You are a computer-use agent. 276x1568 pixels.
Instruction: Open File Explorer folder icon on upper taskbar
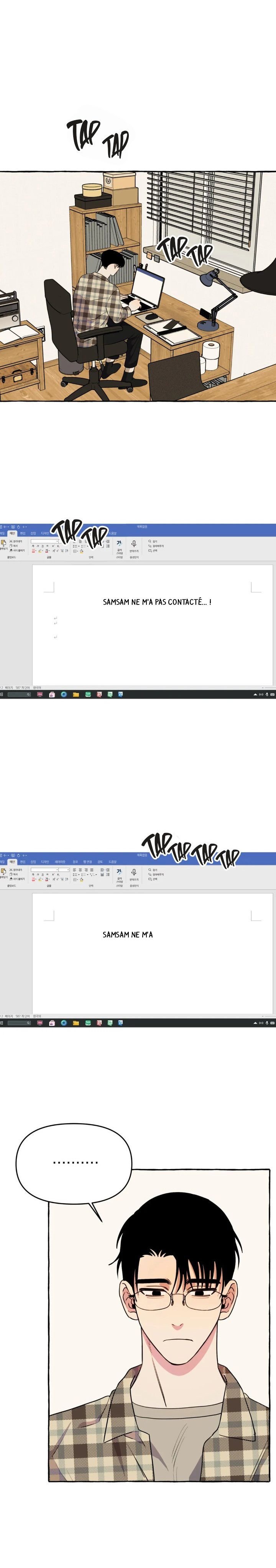coord(76,694)
